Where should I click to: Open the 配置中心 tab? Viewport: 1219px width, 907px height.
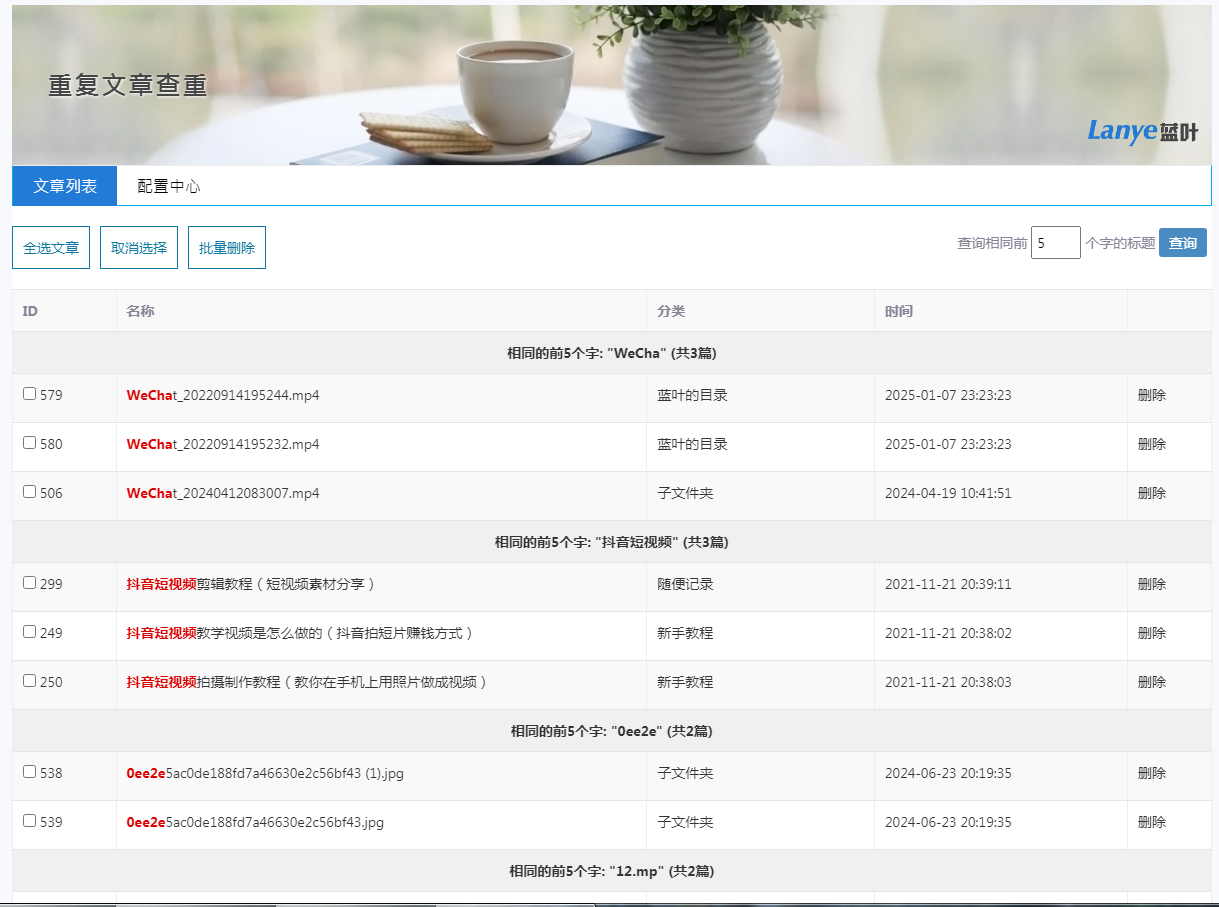[x=169, y=186]
